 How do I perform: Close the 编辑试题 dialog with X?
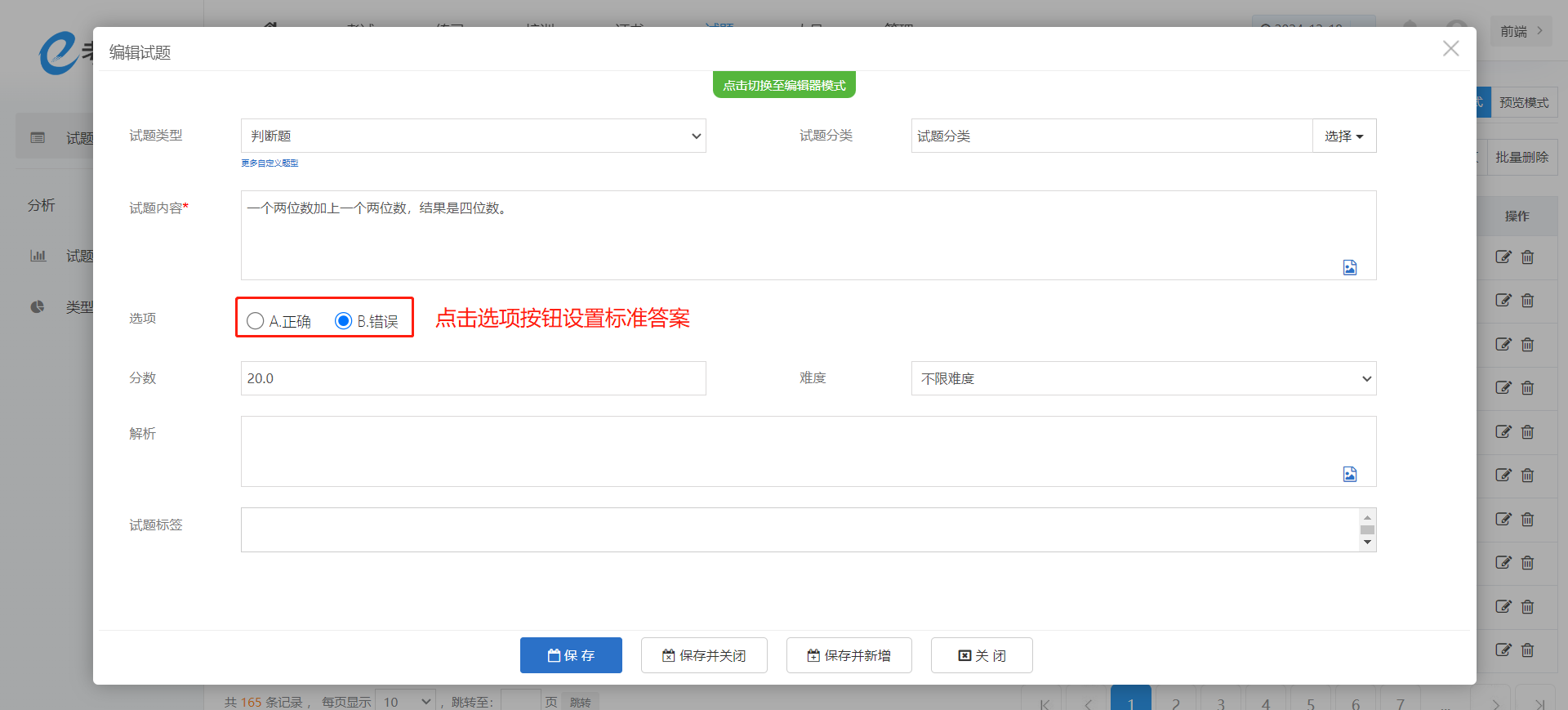point(1450,49)
